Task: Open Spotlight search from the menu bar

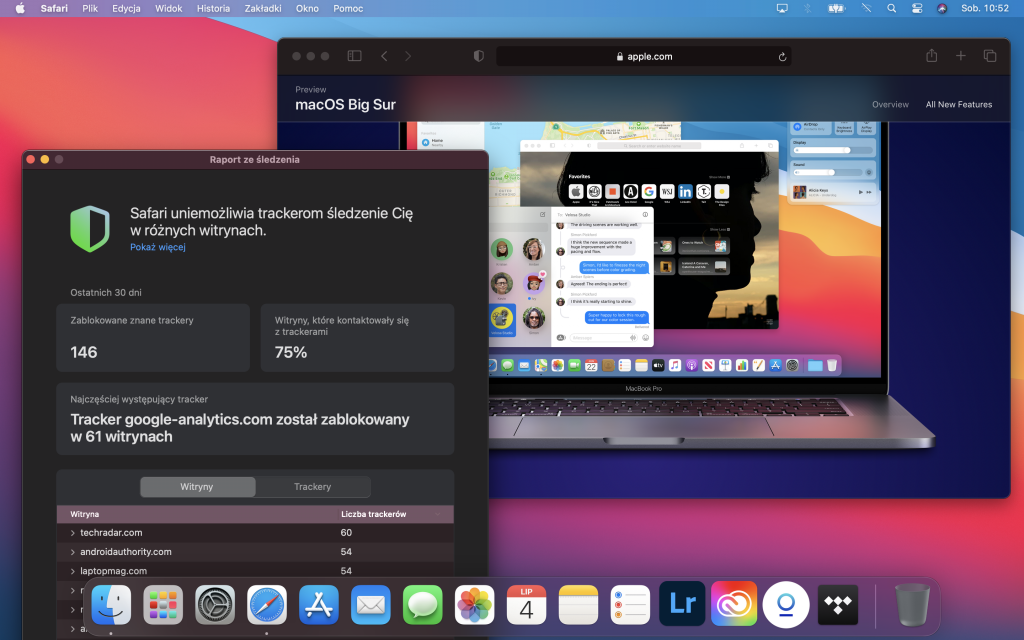Action: click(x=891, y=9)
